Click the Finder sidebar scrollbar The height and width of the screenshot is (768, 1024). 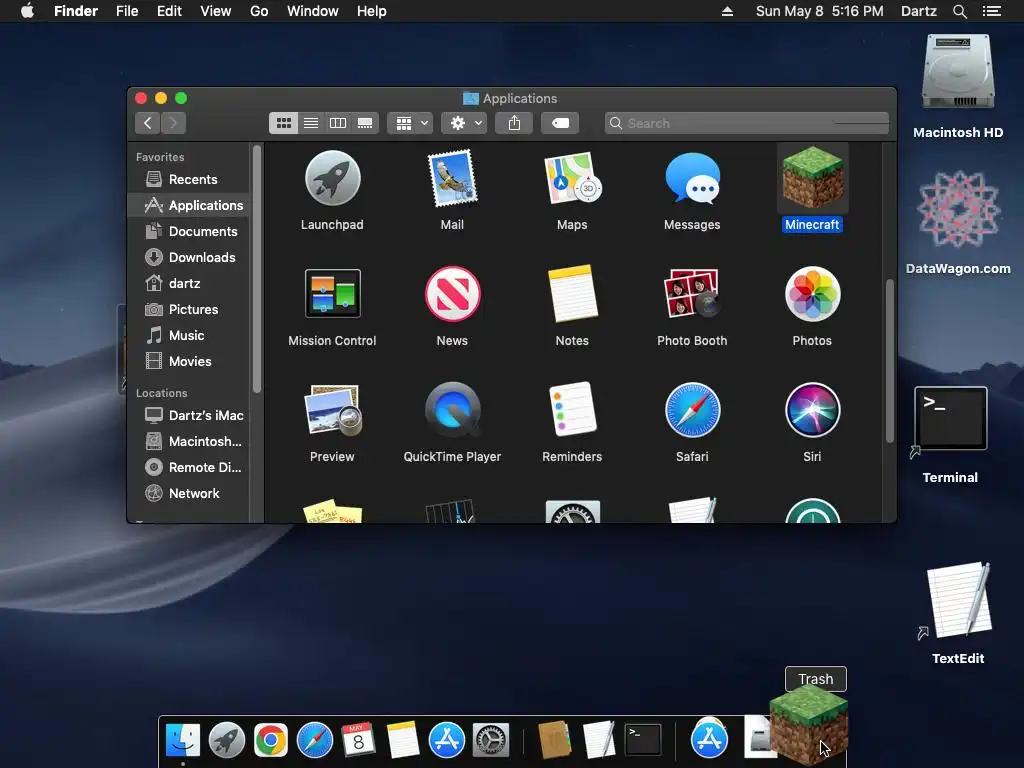[x=257, y=268]
